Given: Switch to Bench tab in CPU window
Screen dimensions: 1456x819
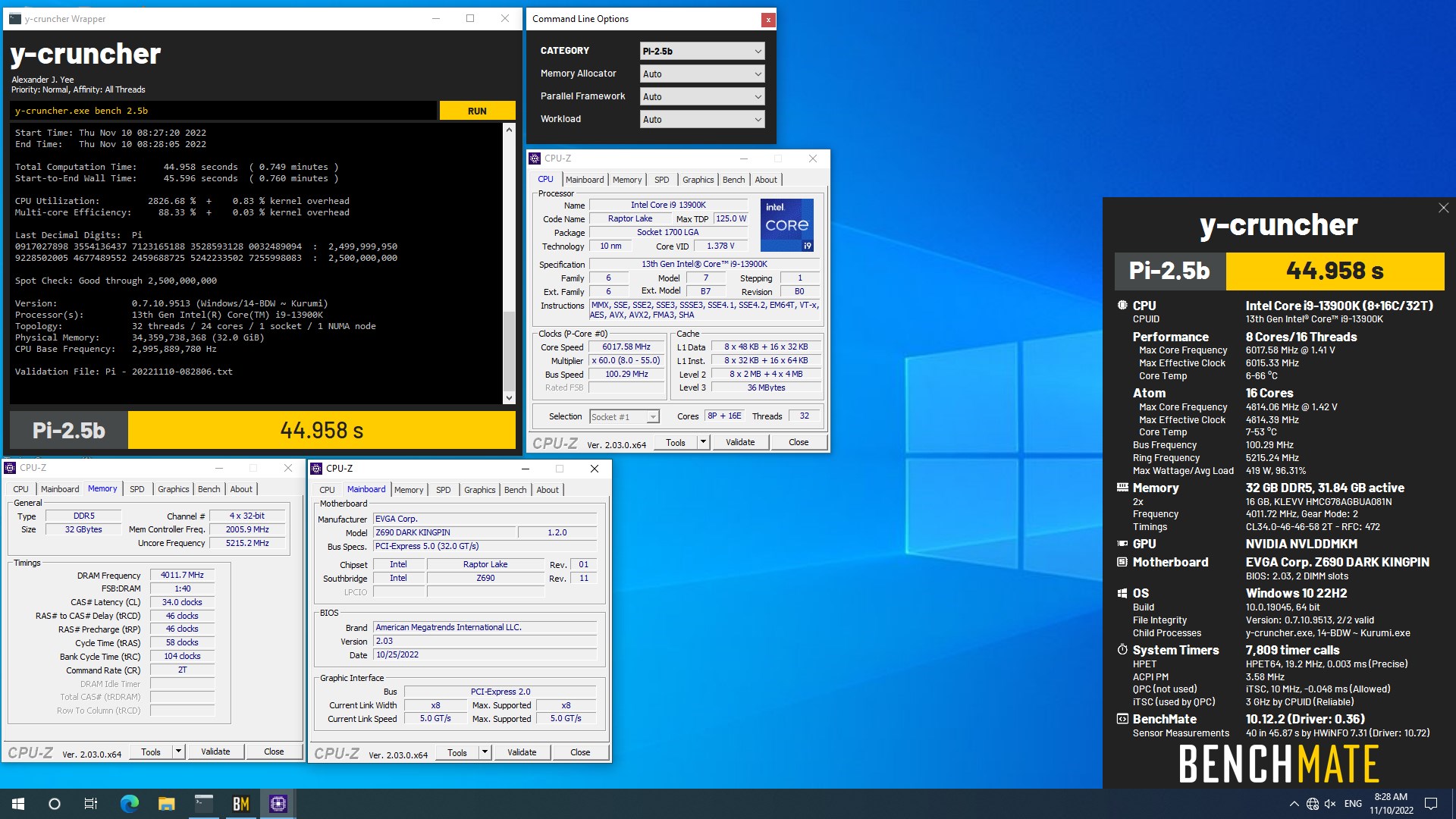Looking at the screenshot, I should pos(733,180).
